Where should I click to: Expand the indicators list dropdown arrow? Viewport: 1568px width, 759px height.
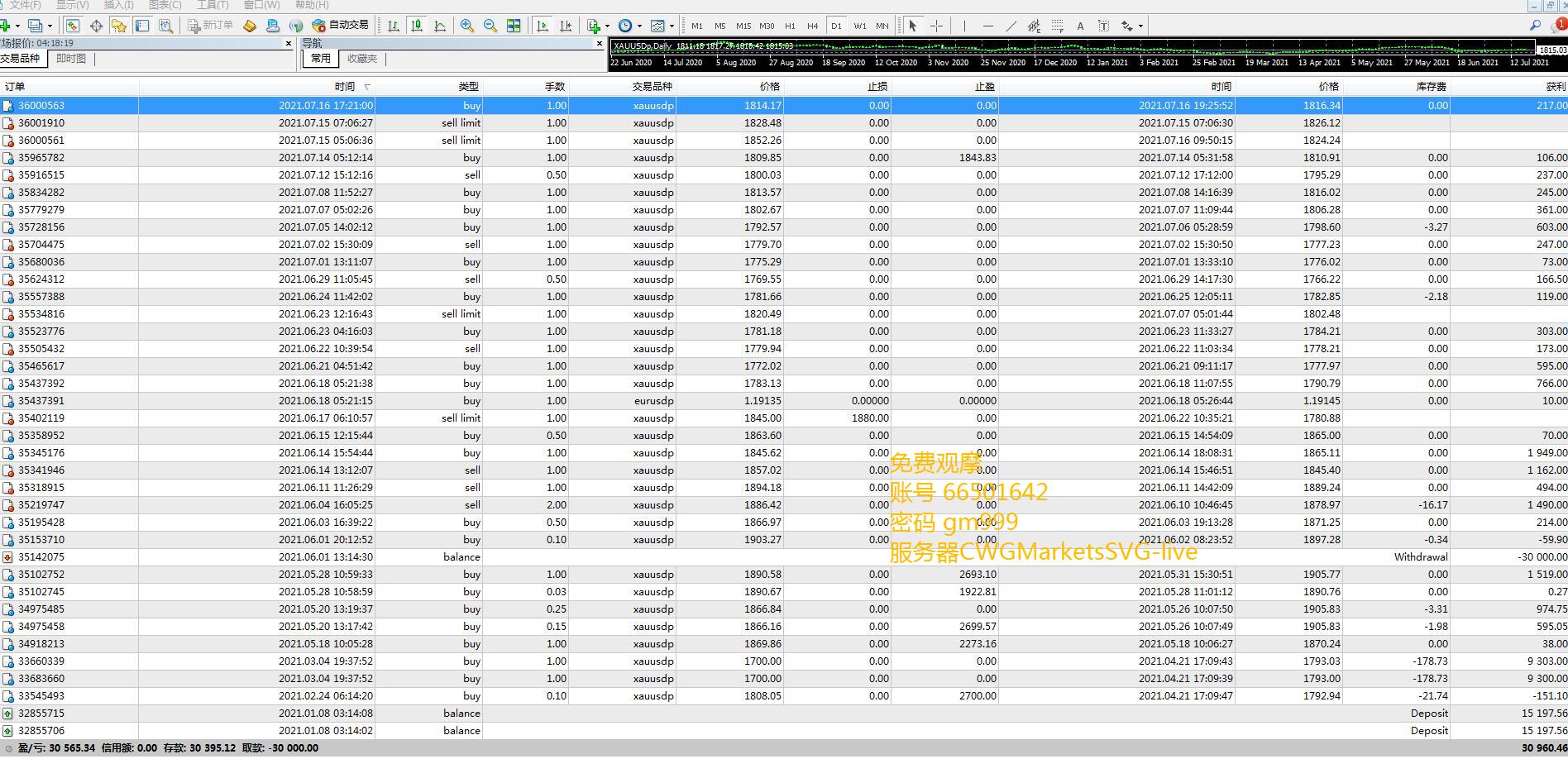(607, 26)
